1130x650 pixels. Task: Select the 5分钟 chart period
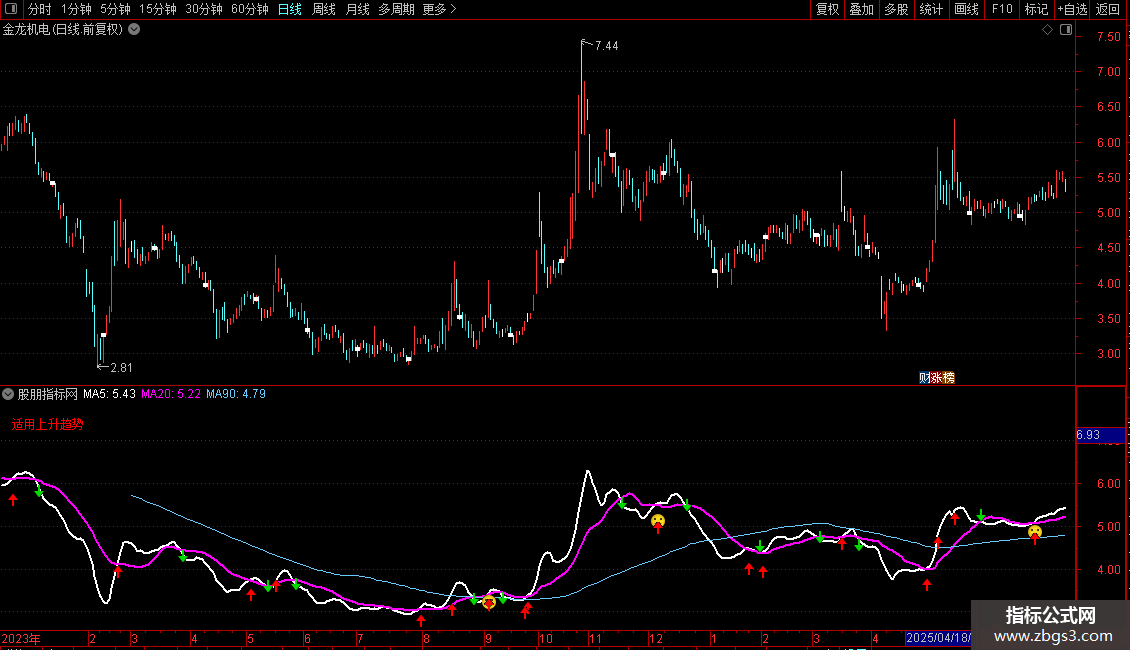pos(115,9)
